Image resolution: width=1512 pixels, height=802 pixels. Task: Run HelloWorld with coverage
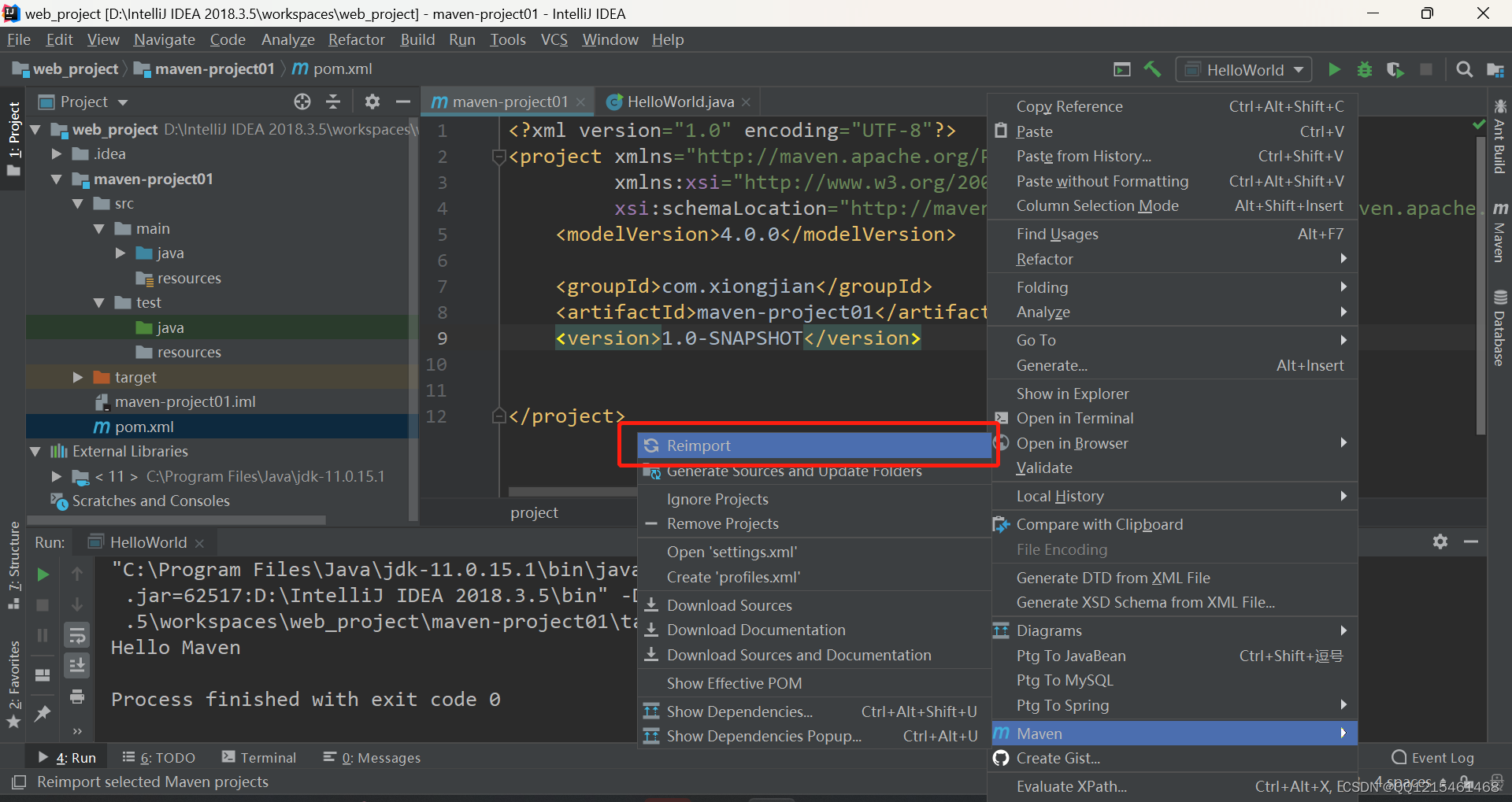pos(1395,69)
